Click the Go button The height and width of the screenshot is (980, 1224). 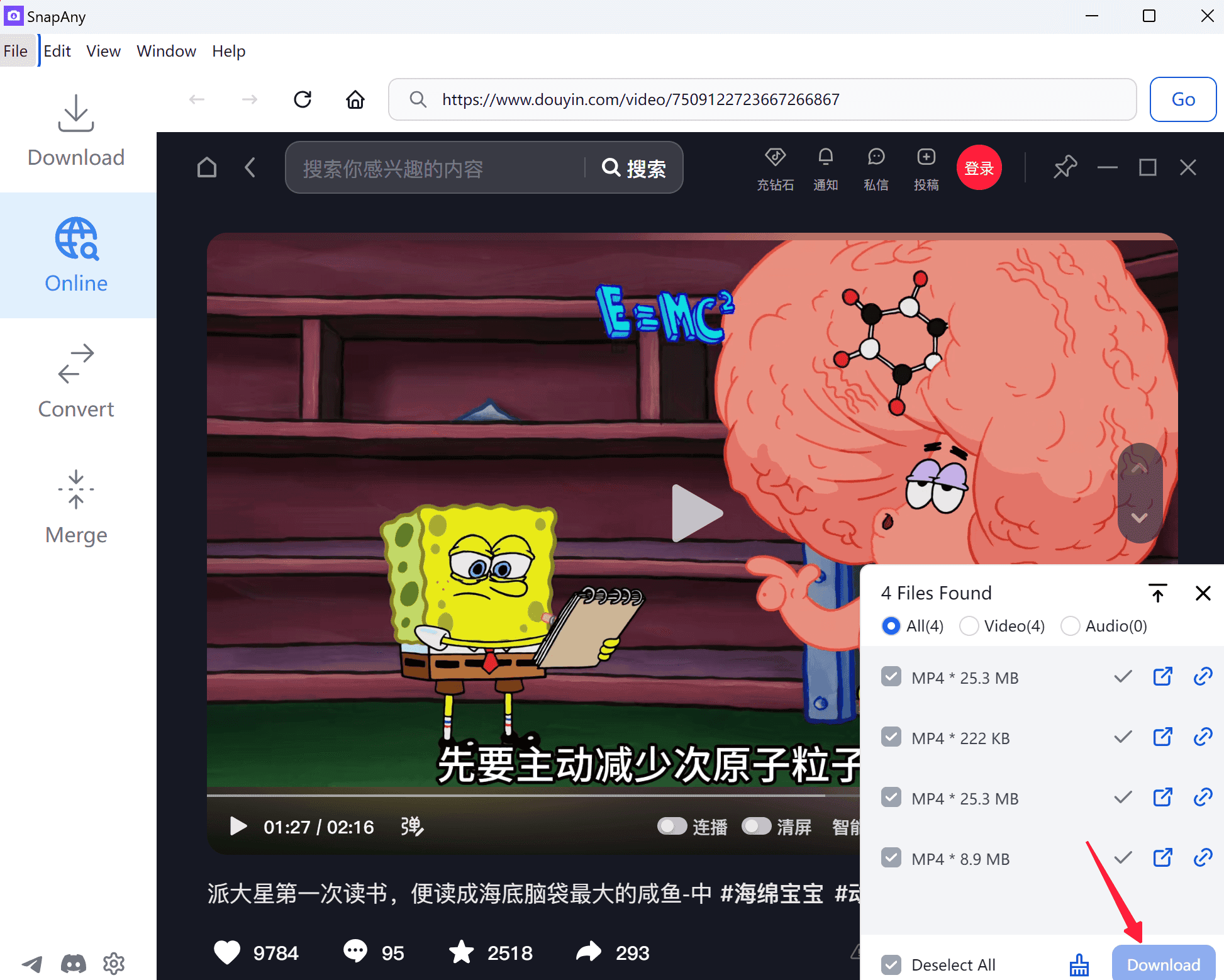[x=1182, y=99]
